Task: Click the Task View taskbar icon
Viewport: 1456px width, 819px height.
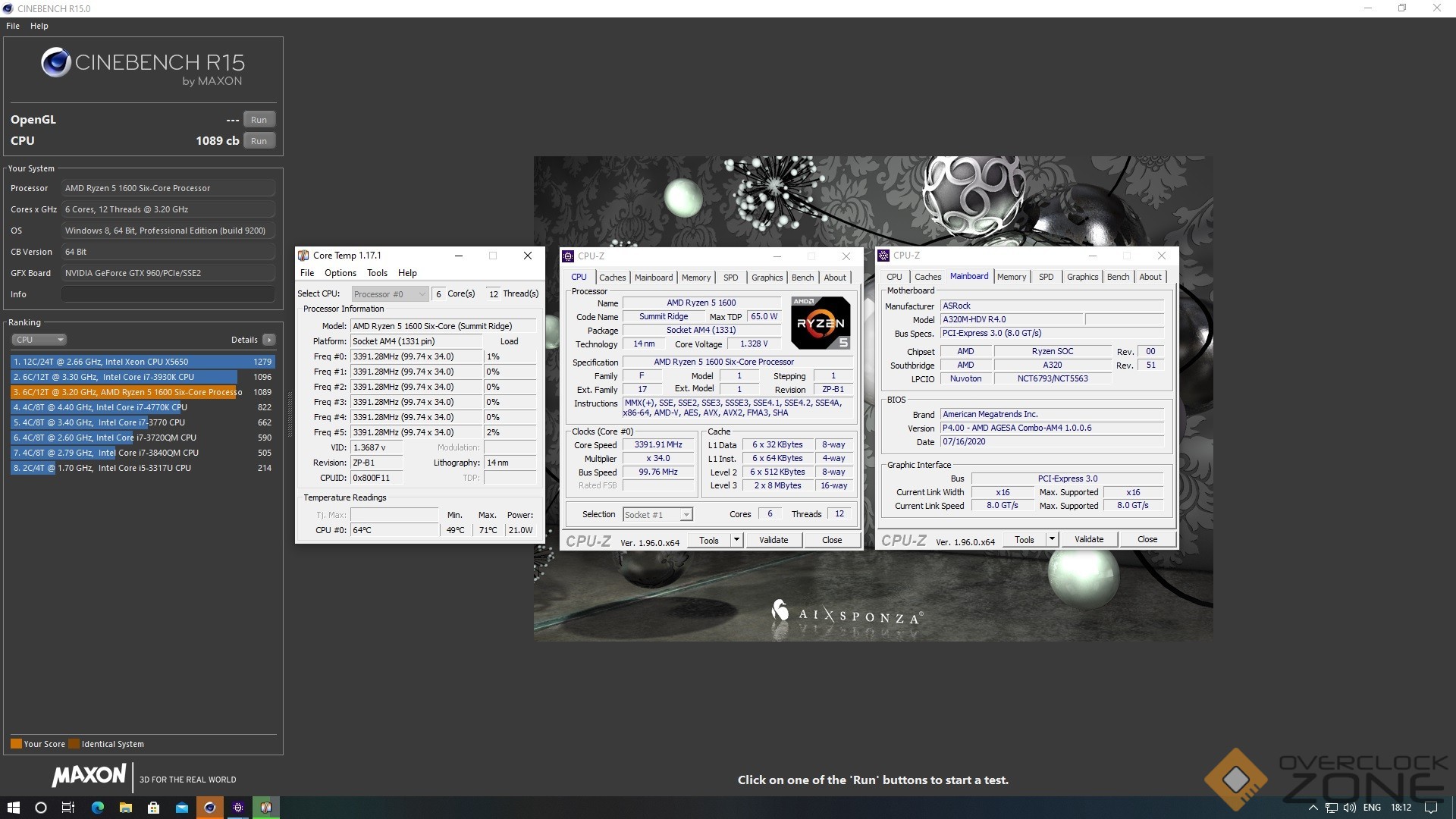Action: coord(68,808)
